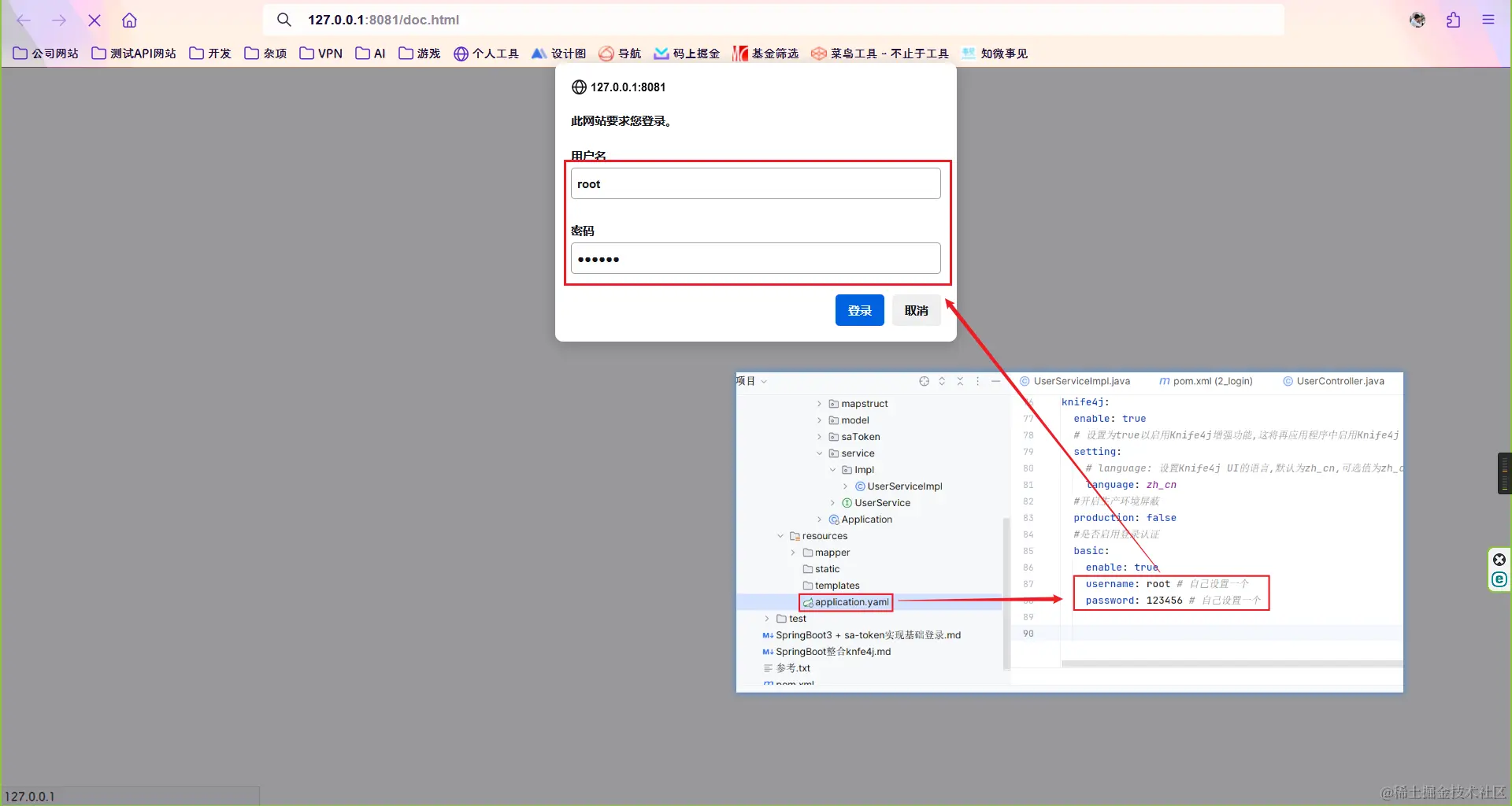
Task: Select SpringBoot3 + sa-token实现基础登录.md file
Action: tap(862, 635)
